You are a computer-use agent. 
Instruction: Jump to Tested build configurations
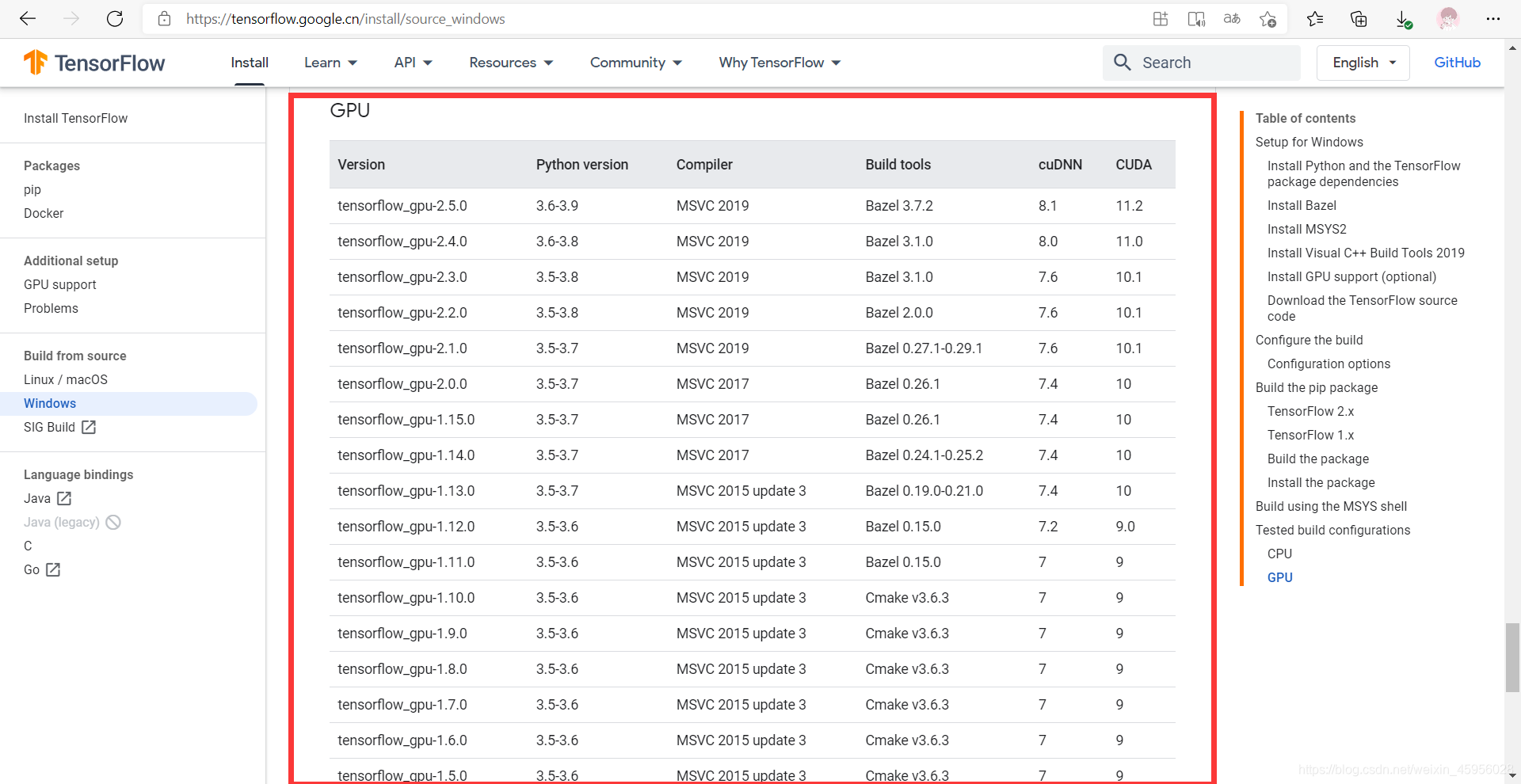(1332, 530)
